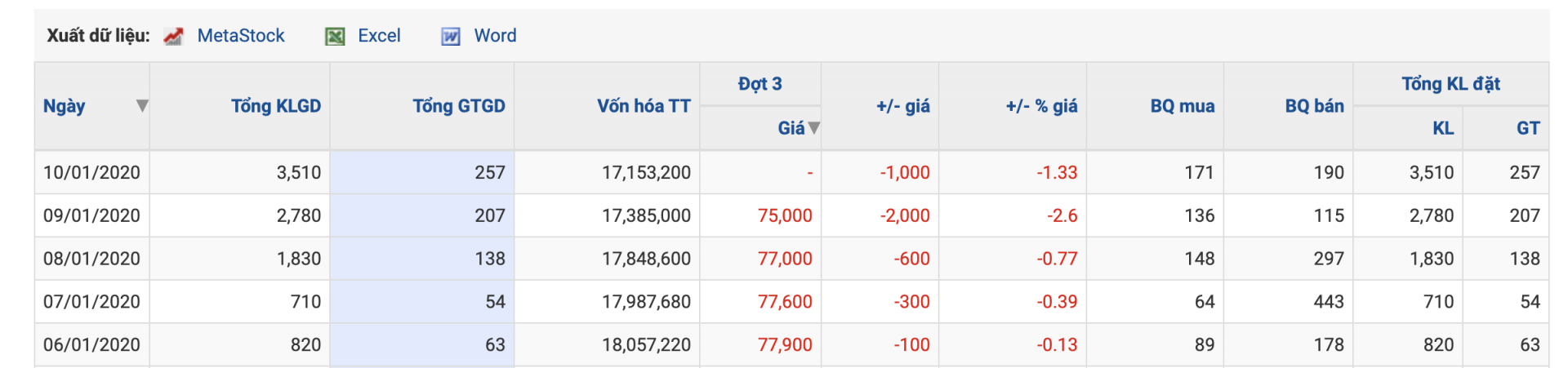Click the 75,000 price on 09/01/2020
The image size is (1568, 368).
[785, 215]
